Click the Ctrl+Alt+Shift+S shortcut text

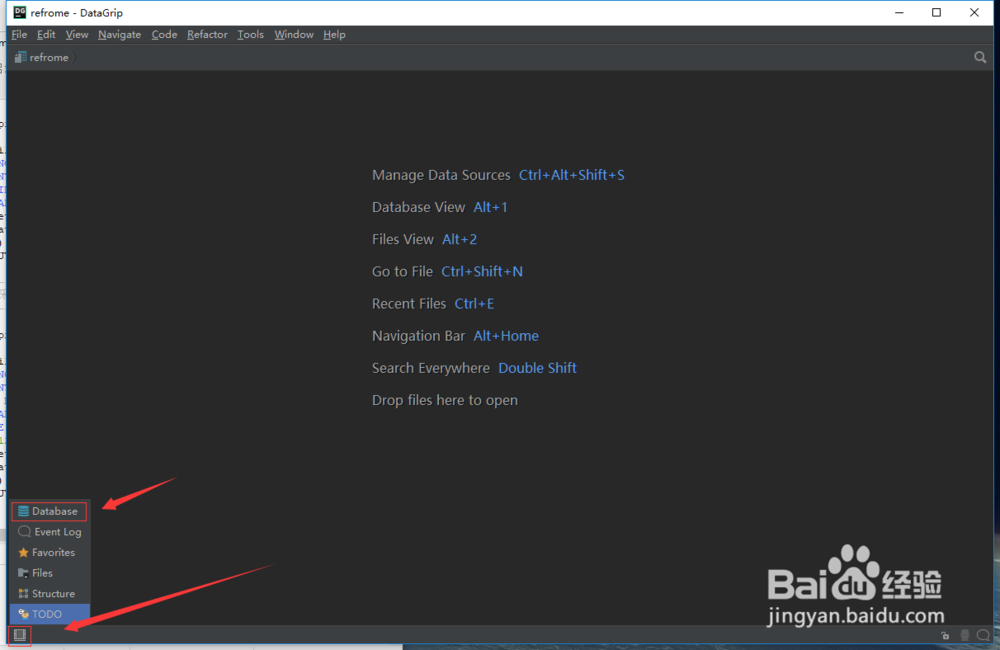571,175
